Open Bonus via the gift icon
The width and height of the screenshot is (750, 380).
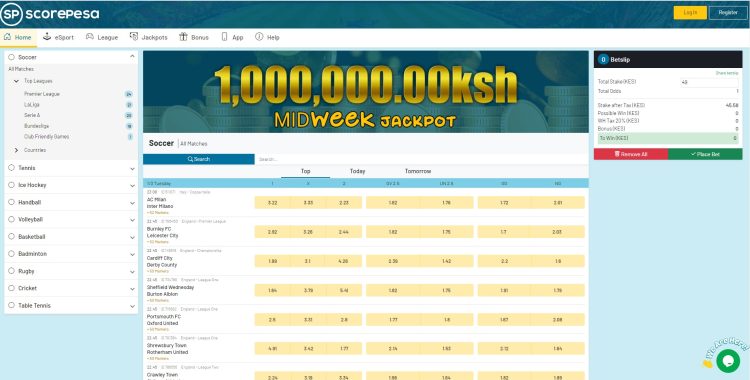pos(183,37)
